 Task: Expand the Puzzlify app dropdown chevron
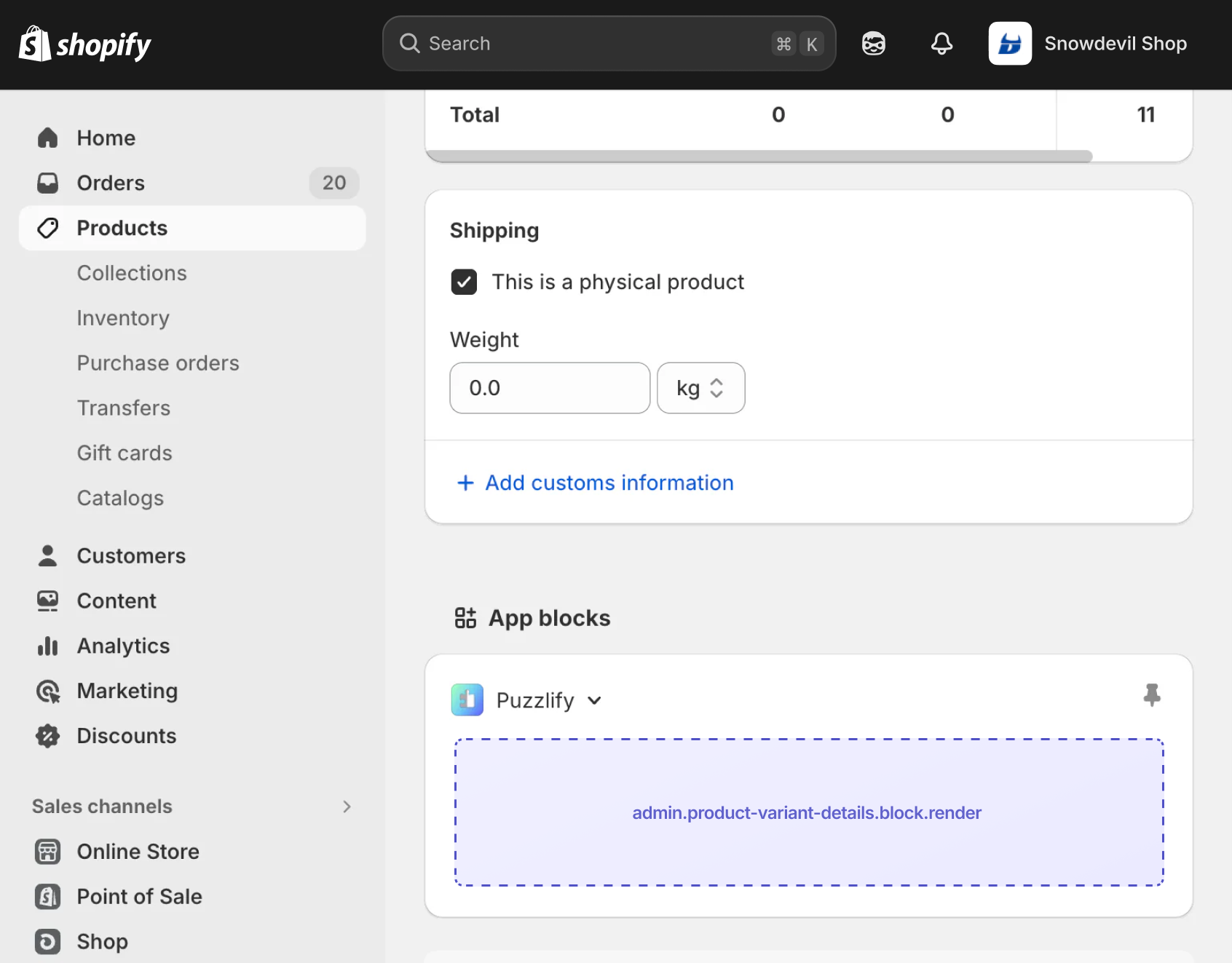coord(594,700)
